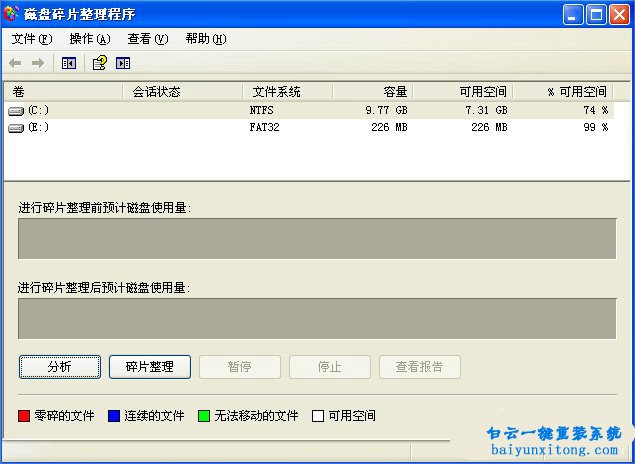Screen dimensions: 635x464
Task: Click the forward arrow toolbar icon
Action: [x=38, y=63]
